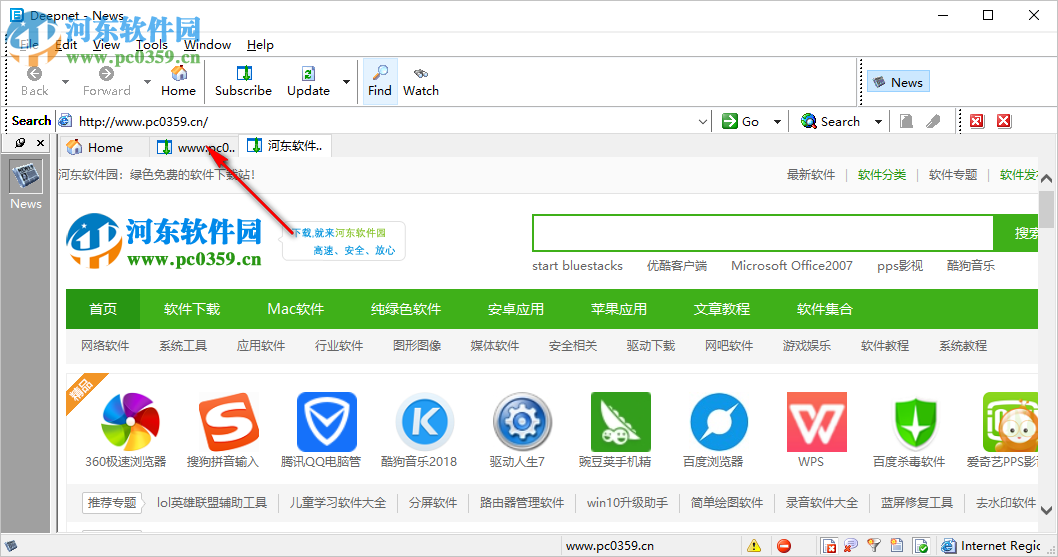Expand the Update dropdown arrow

(346, 82)
